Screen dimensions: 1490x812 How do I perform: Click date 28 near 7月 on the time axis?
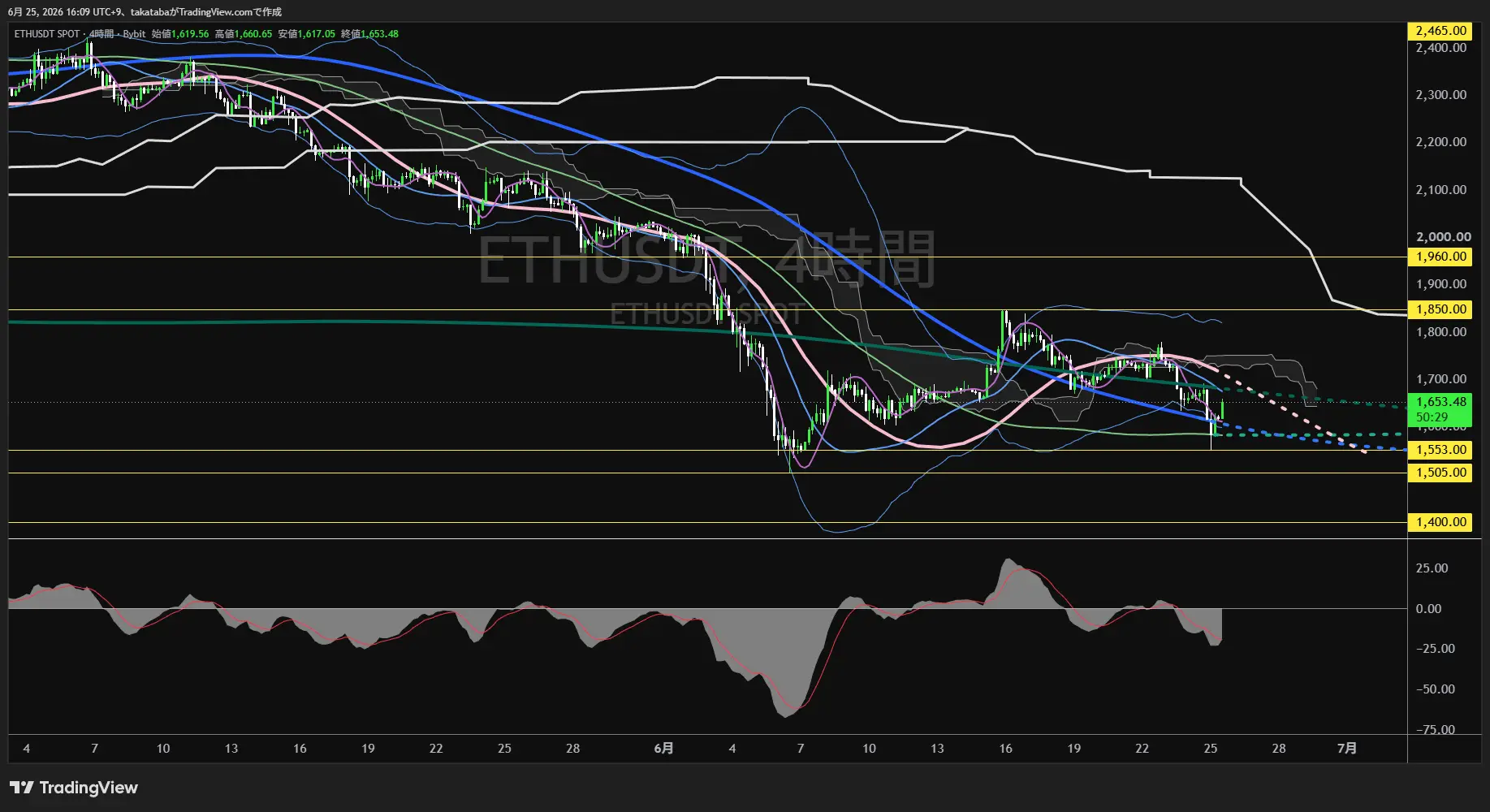tap(1278, 749)
